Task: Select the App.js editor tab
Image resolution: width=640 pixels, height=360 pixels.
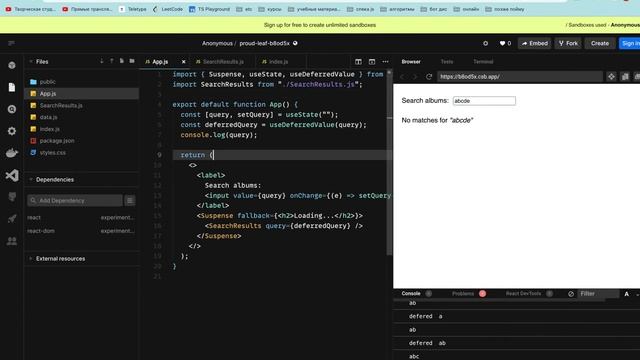Action: coord(160,62)
